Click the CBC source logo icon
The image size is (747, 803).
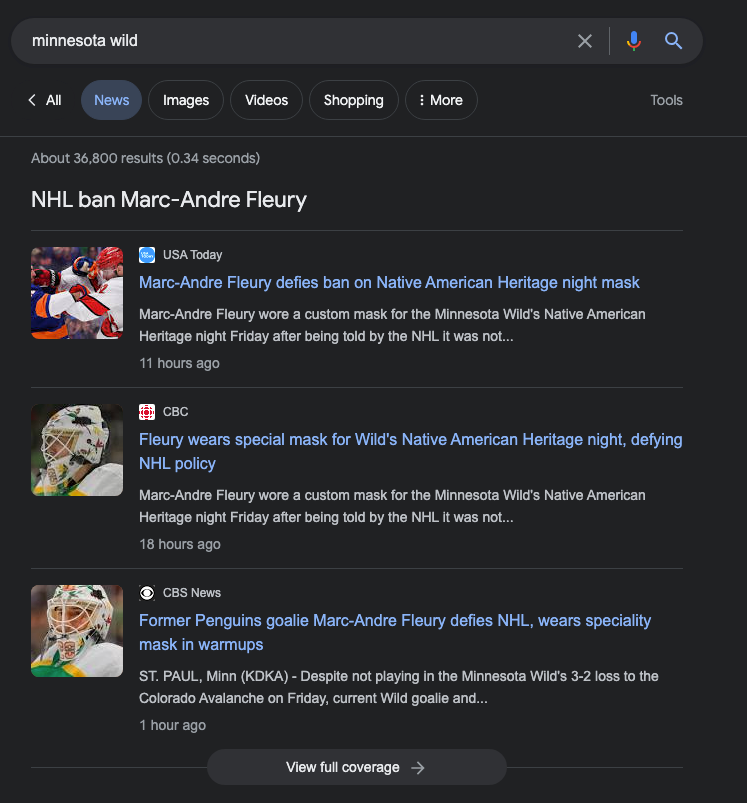click(x=147, y=412)
